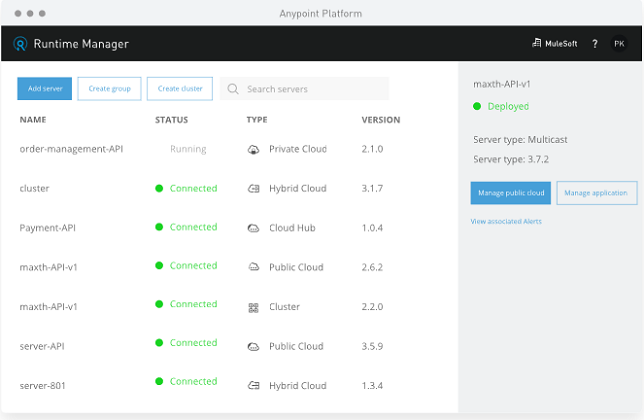Select the Payment-API server
Viewport: 644px width, 420px height.
(48, 228)
